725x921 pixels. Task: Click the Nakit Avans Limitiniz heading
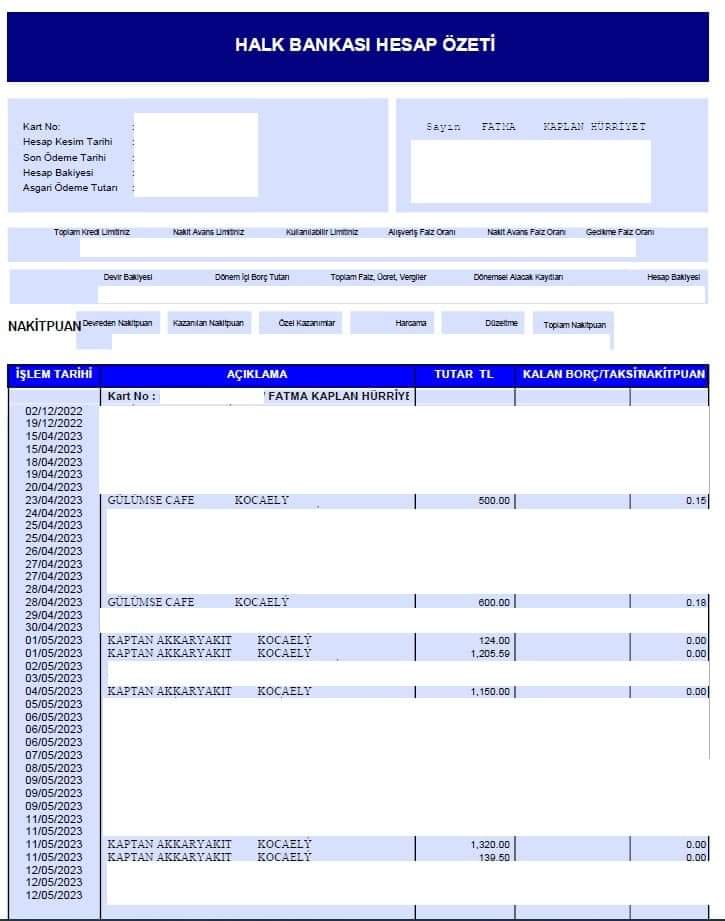coord(209,232)
